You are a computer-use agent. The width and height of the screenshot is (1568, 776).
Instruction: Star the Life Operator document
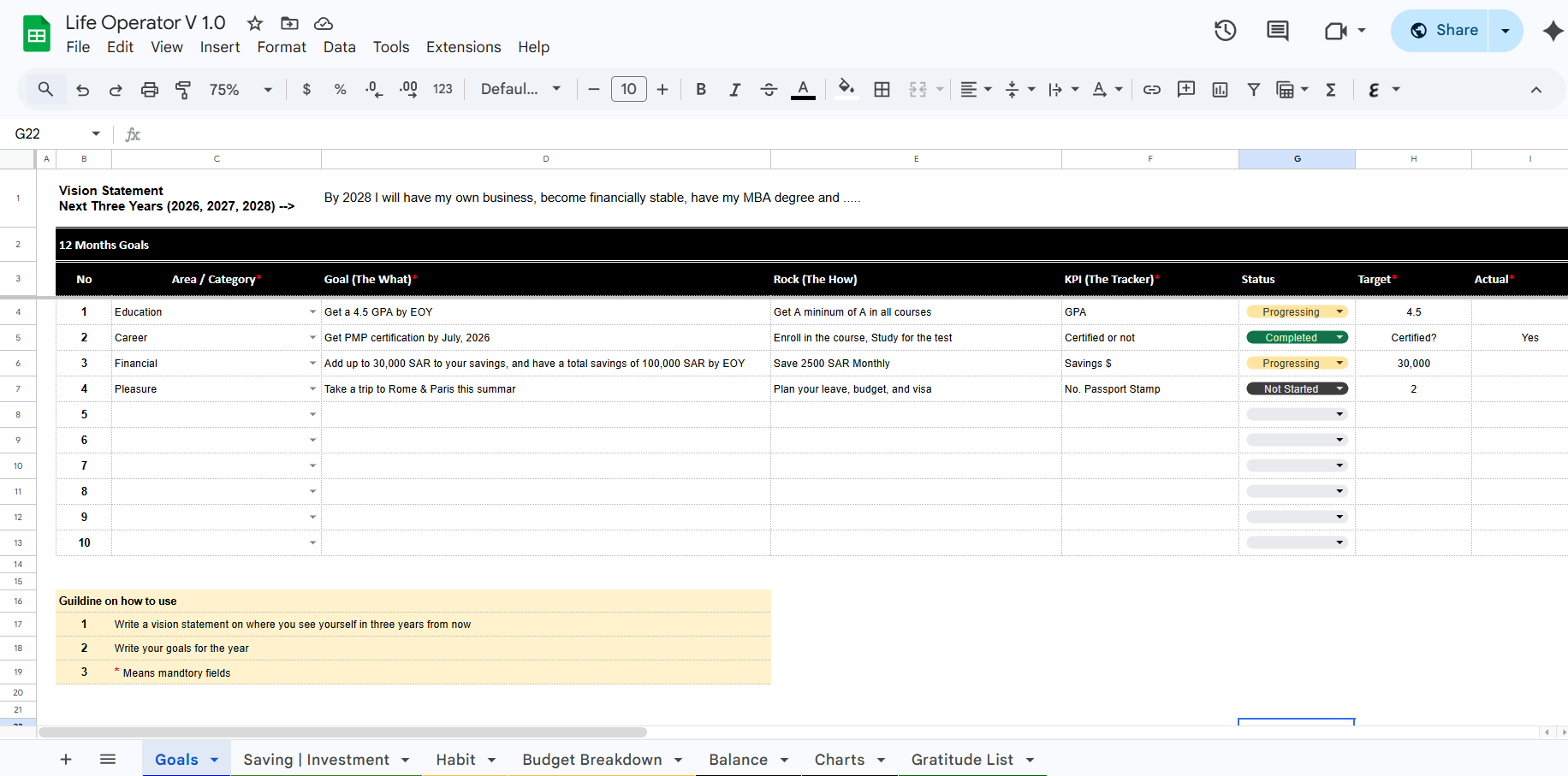[x=255, y=23]
